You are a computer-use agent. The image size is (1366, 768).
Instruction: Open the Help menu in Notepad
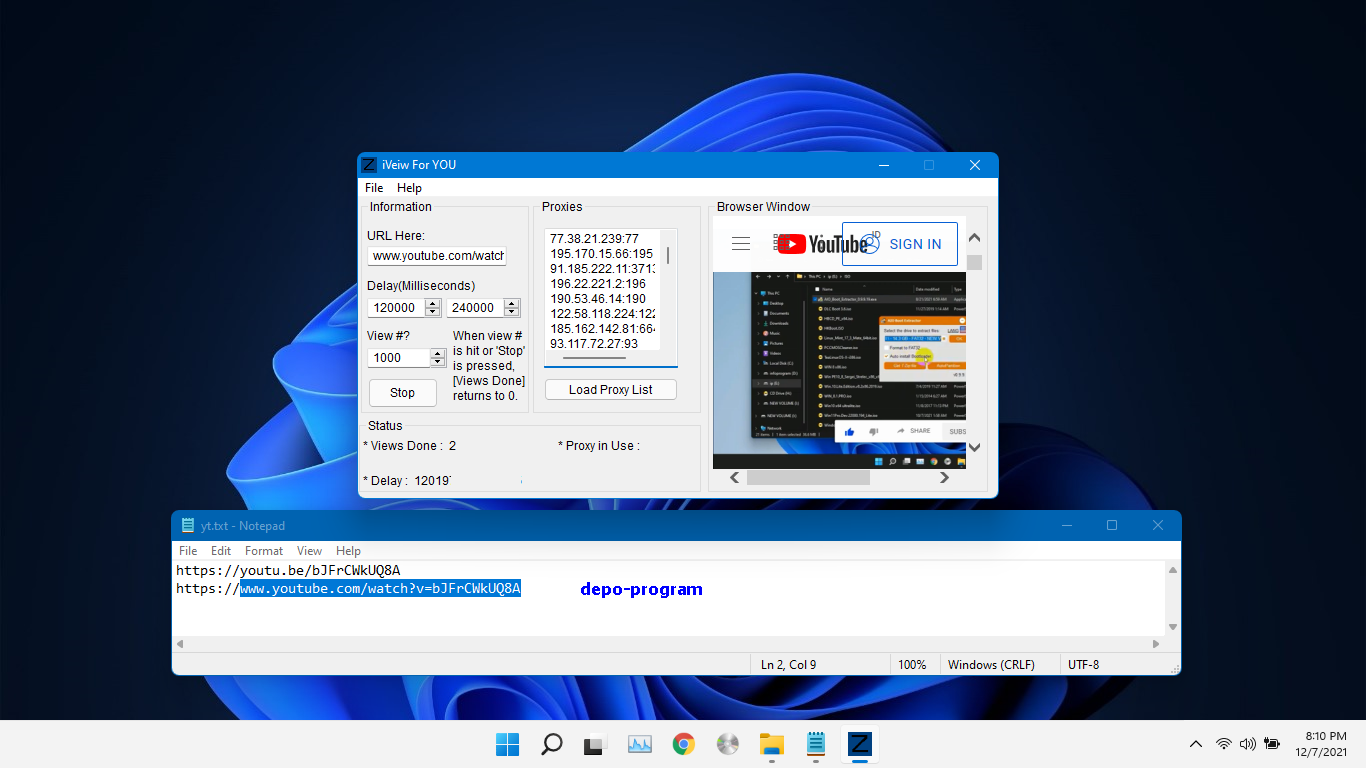click(x=348, y=551)
